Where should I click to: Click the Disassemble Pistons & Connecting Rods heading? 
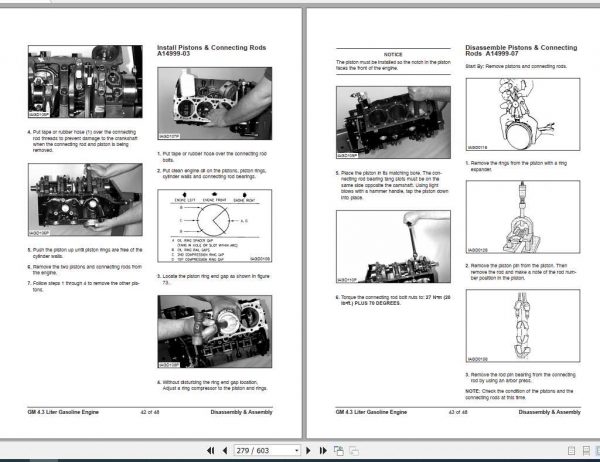(521, 50)
